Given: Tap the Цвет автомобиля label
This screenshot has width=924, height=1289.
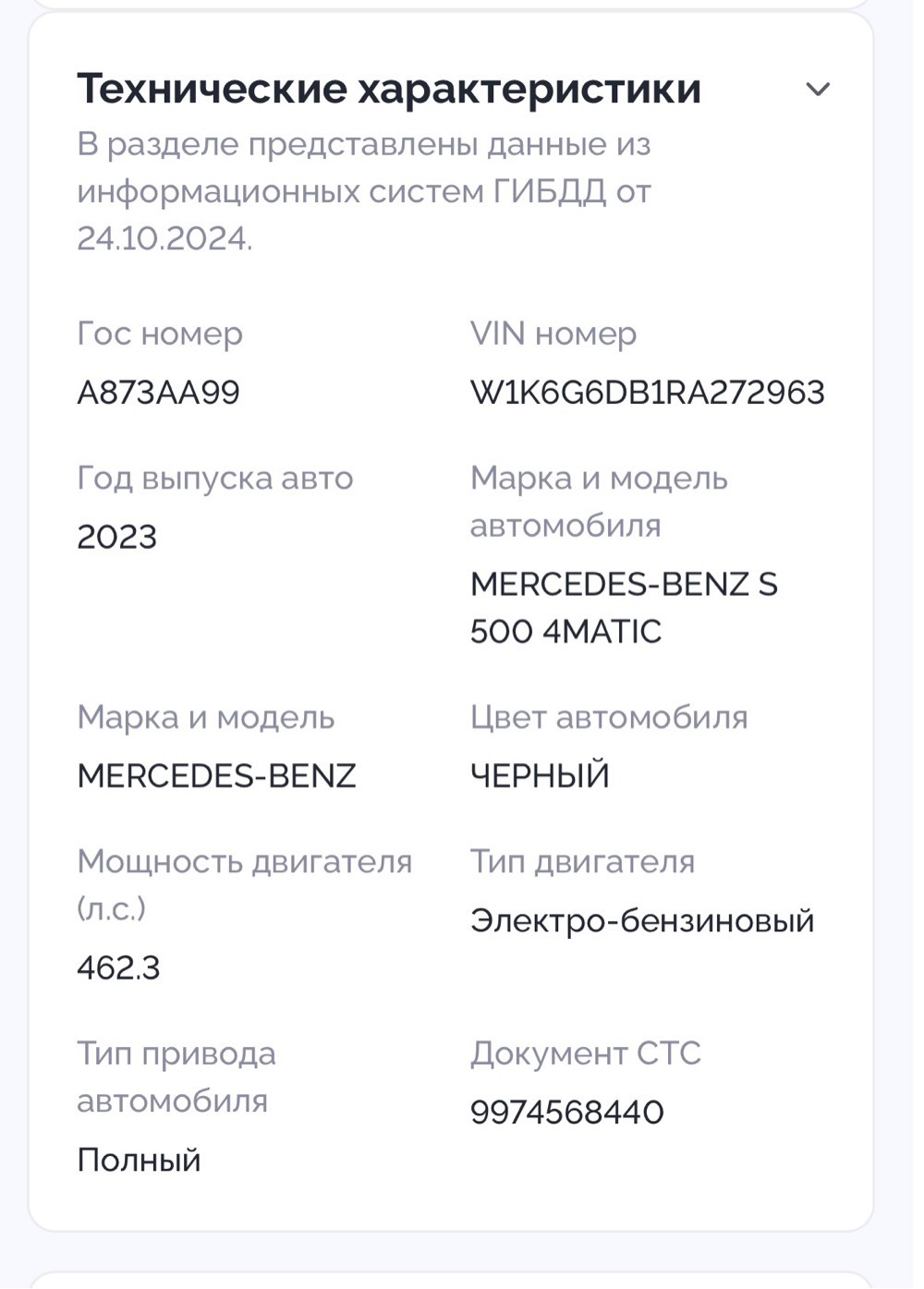Looking at the screenshot, I should (609, 718).
